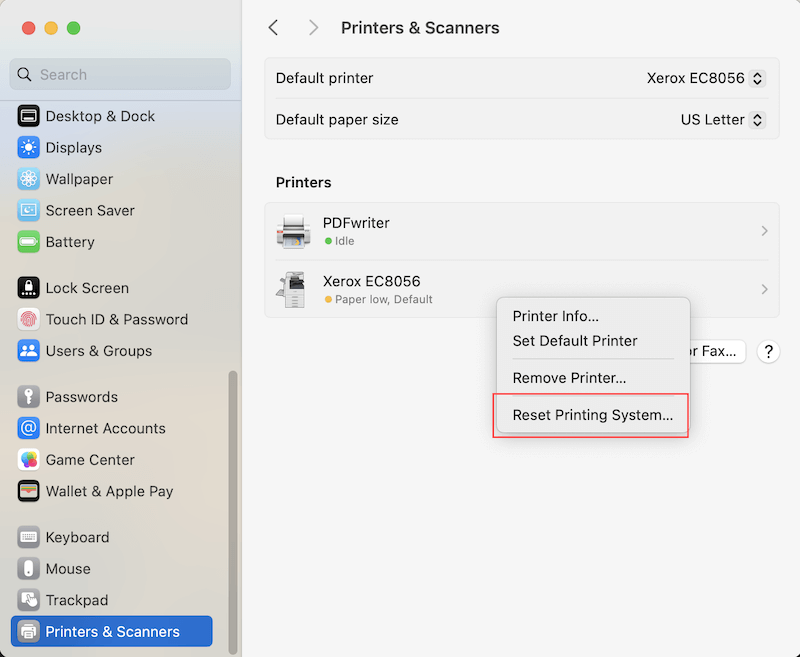Click the Touch ID & Password sidebar icon
Image resolution: width=800 pixels, height=657 pixels.
tap(30, 319)
